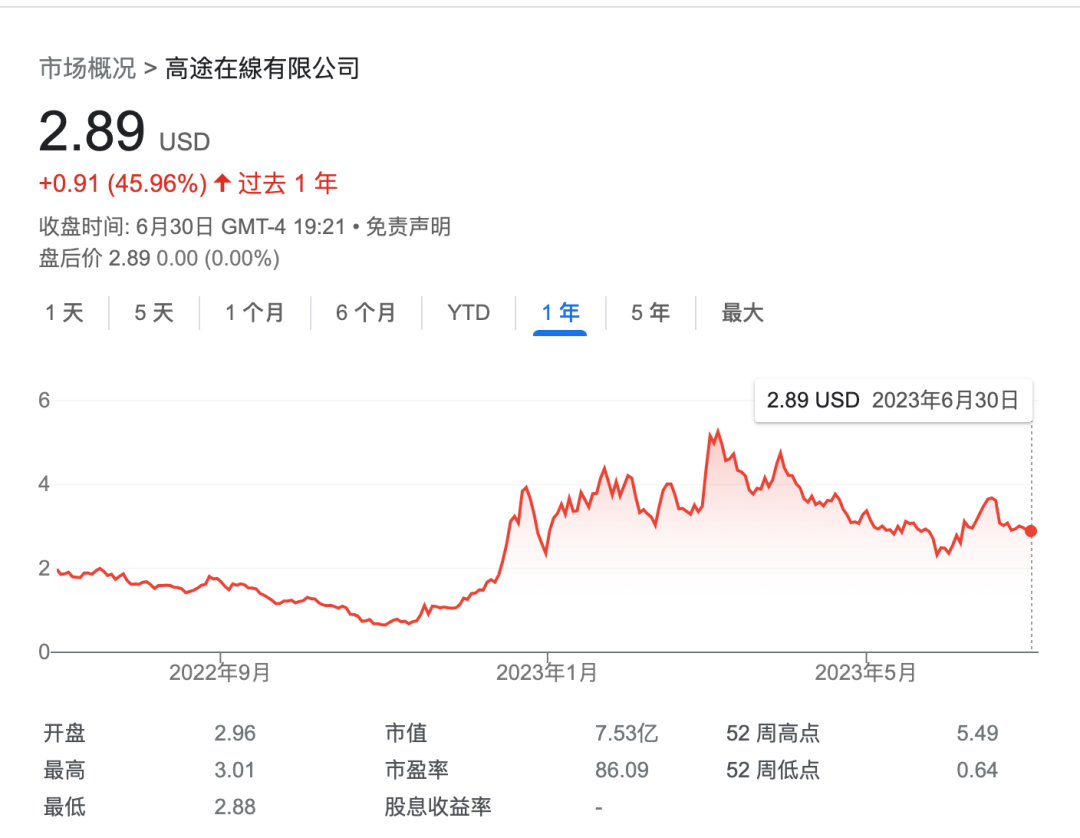Click the high value 3.01
This screenshot has width=1080, height=838.
click(235, 770)
